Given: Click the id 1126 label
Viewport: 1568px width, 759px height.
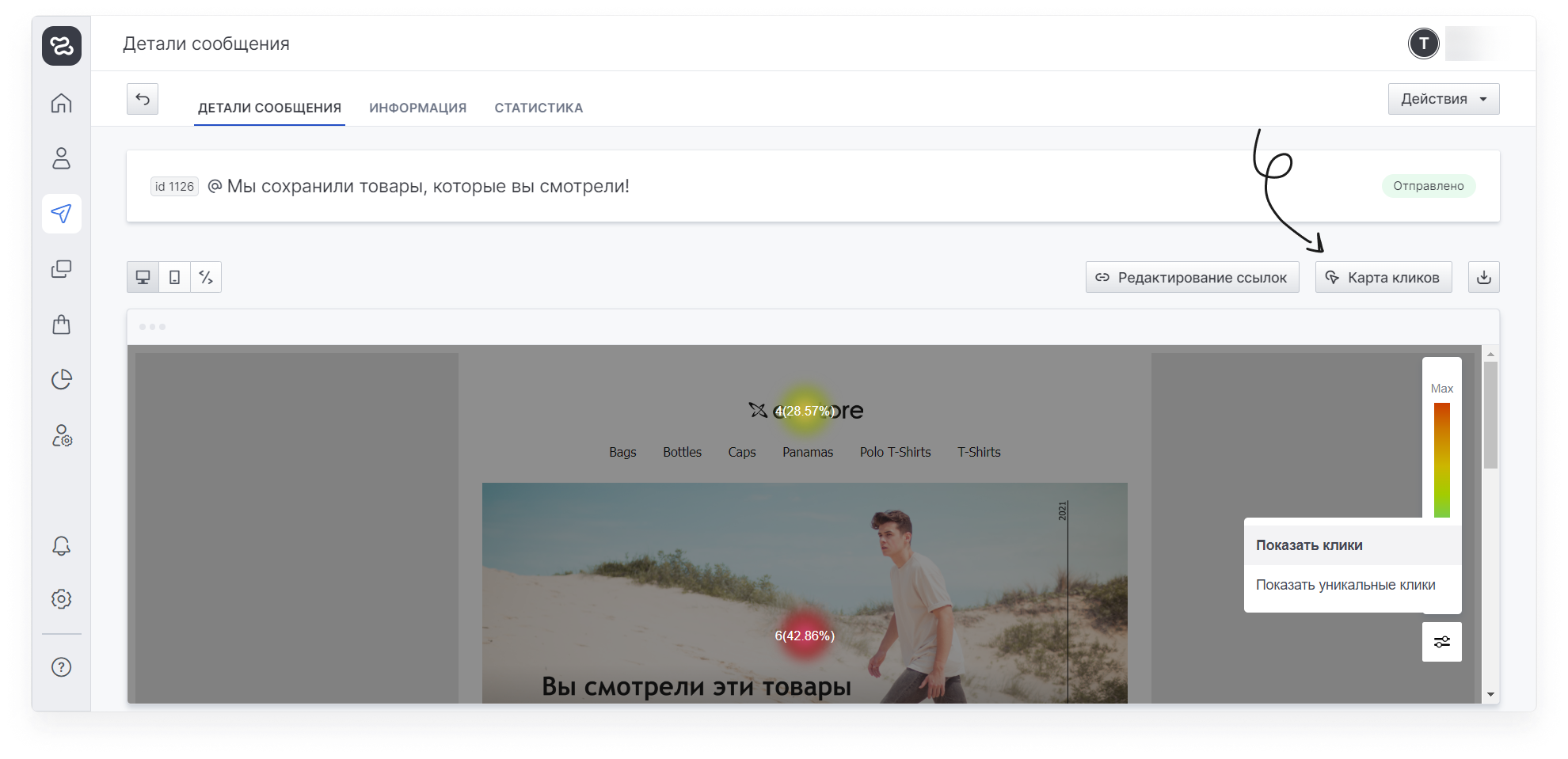Looking at the screenshot, I should coord(174,186).
